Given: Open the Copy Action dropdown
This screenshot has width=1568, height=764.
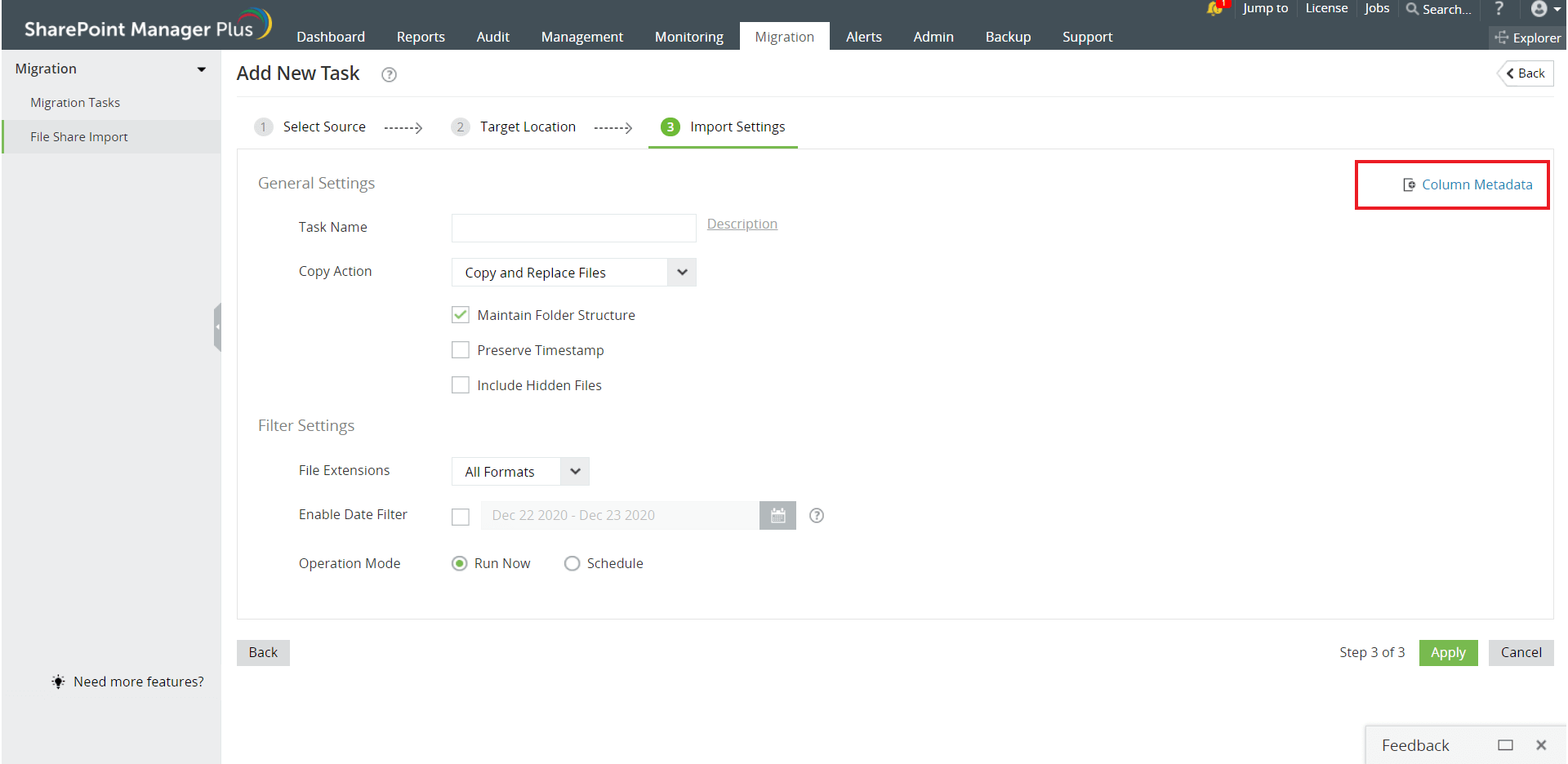Looking at the screenshot, I should click(574, 273).
